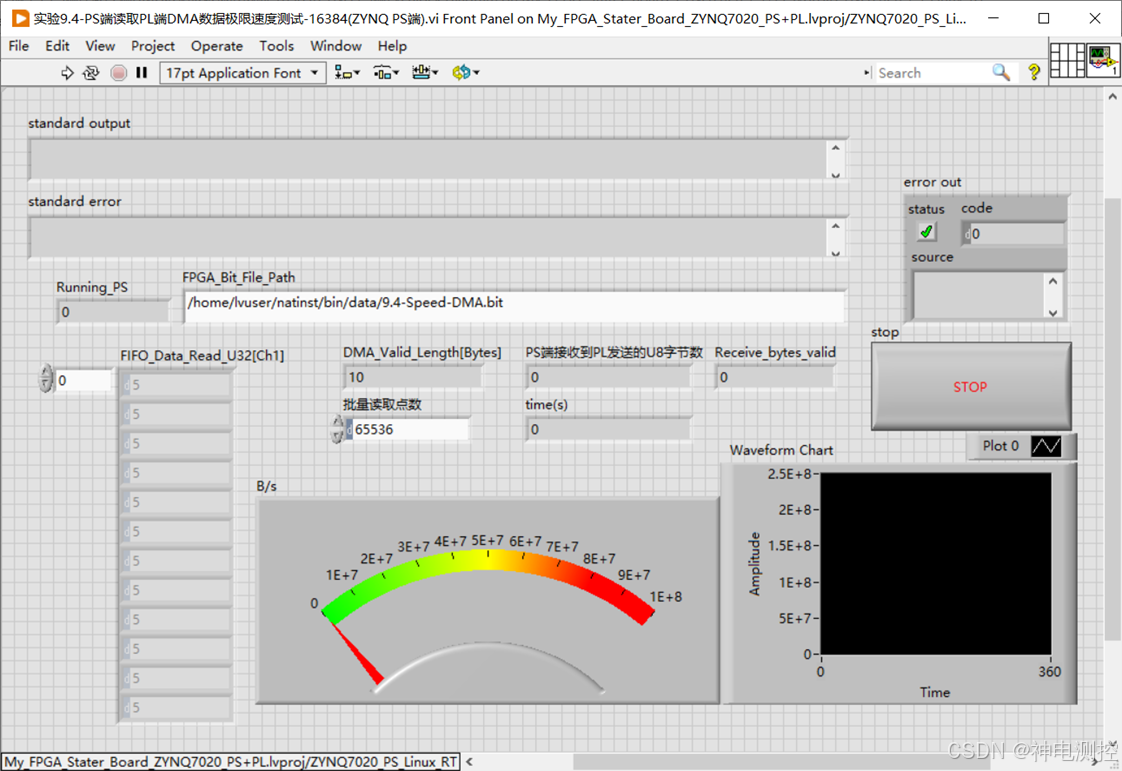This screenshot has height=771, width=1122.
Task: Click the chart x-axis maximum 360
Action: pos(1050,671)
